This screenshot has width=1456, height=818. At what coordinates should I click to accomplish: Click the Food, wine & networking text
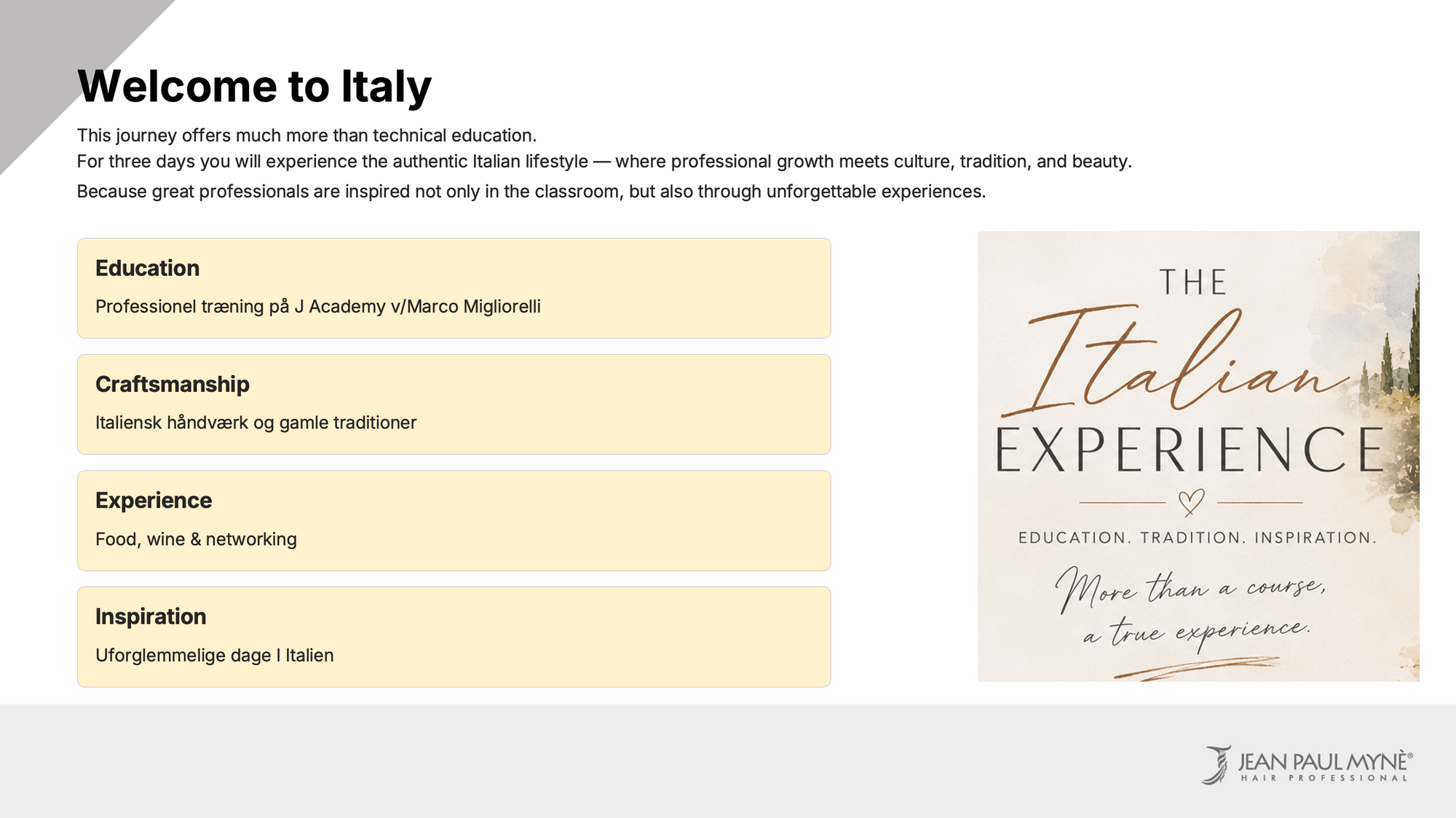(197, 539)
